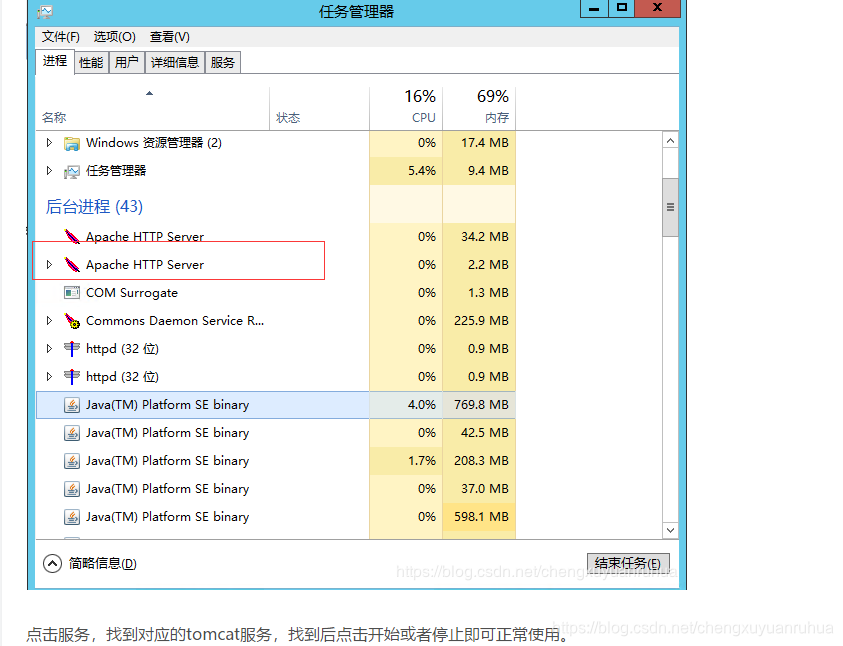
Task: Click the Java icon in the 598.1 MB row
Action: click(72, 516)
